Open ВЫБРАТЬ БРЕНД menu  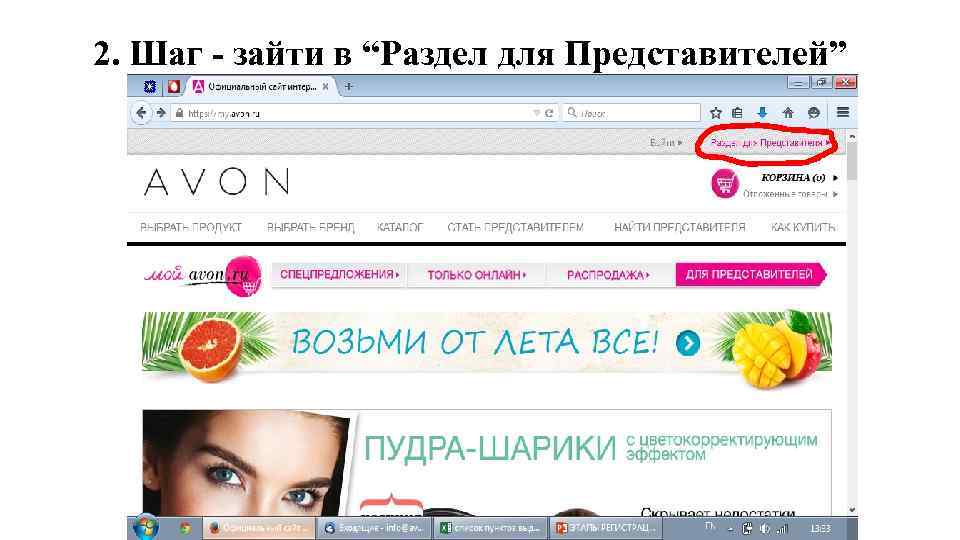[x=310, y=227]
